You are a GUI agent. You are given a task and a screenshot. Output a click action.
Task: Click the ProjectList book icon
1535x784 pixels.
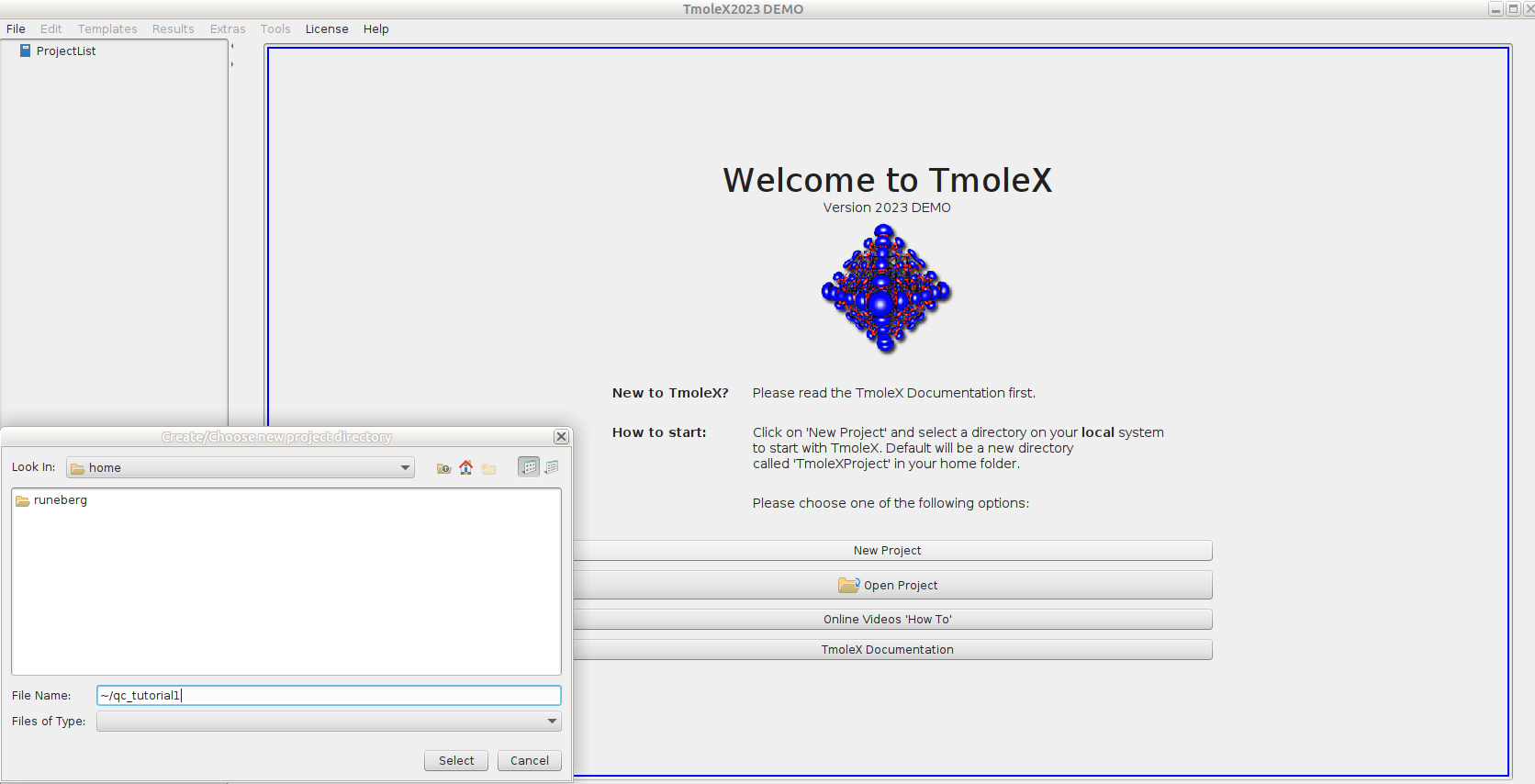26,51
